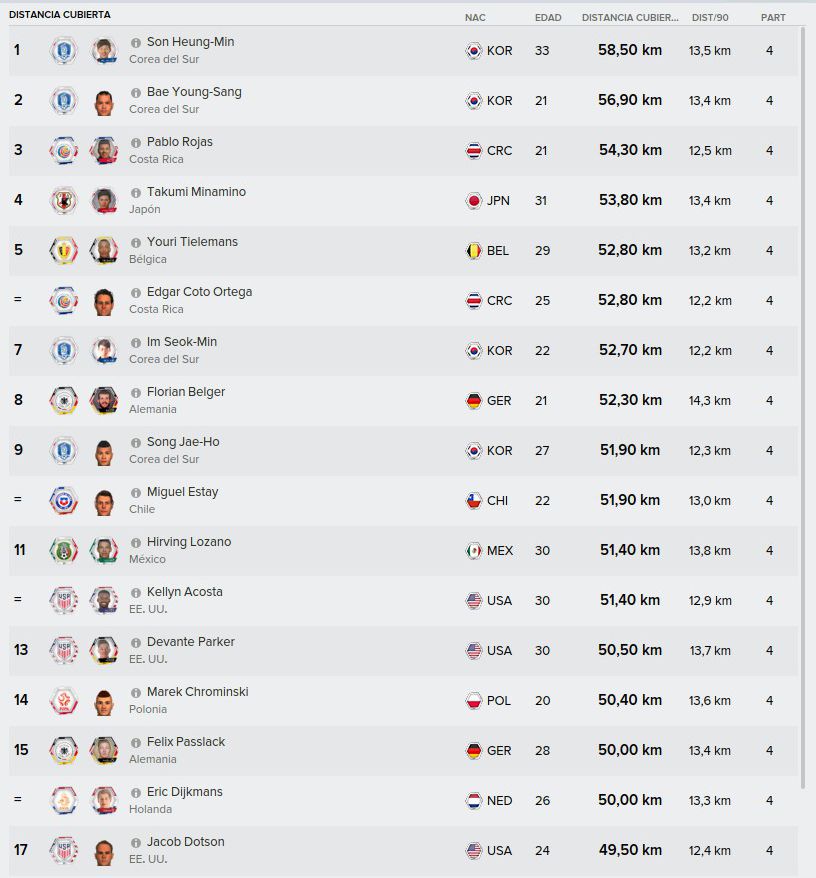The image size is (816, 878).
Task: Click Poland flag icon in Marek Chrominski row
Action: coord(474,700)
